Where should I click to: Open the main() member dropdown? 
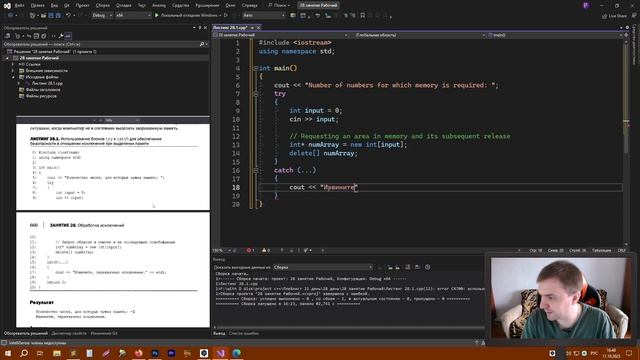555,36
